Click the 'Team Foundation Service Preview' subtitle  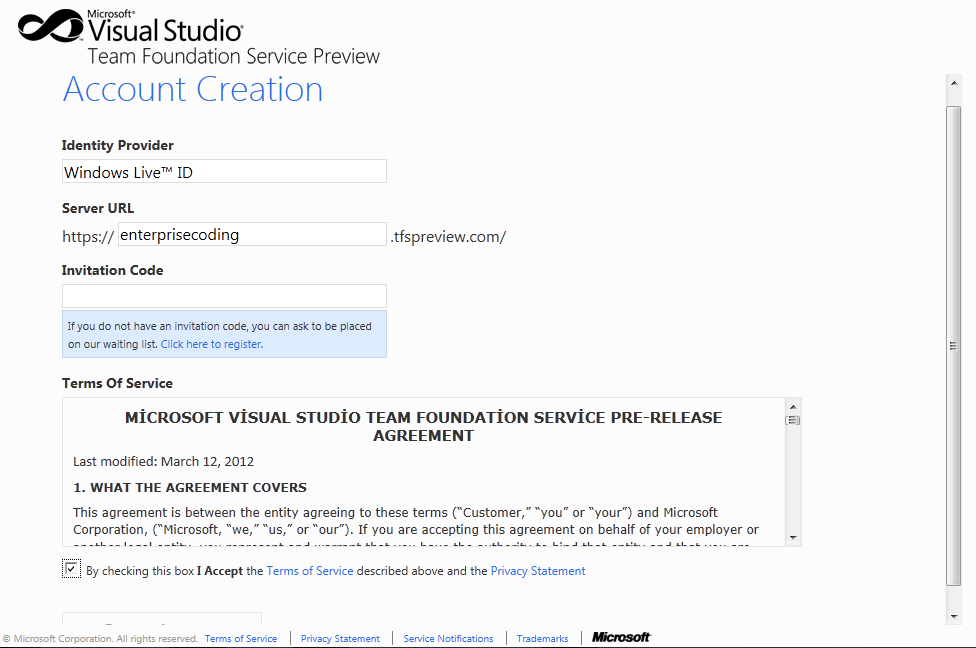tap(233, 56)
